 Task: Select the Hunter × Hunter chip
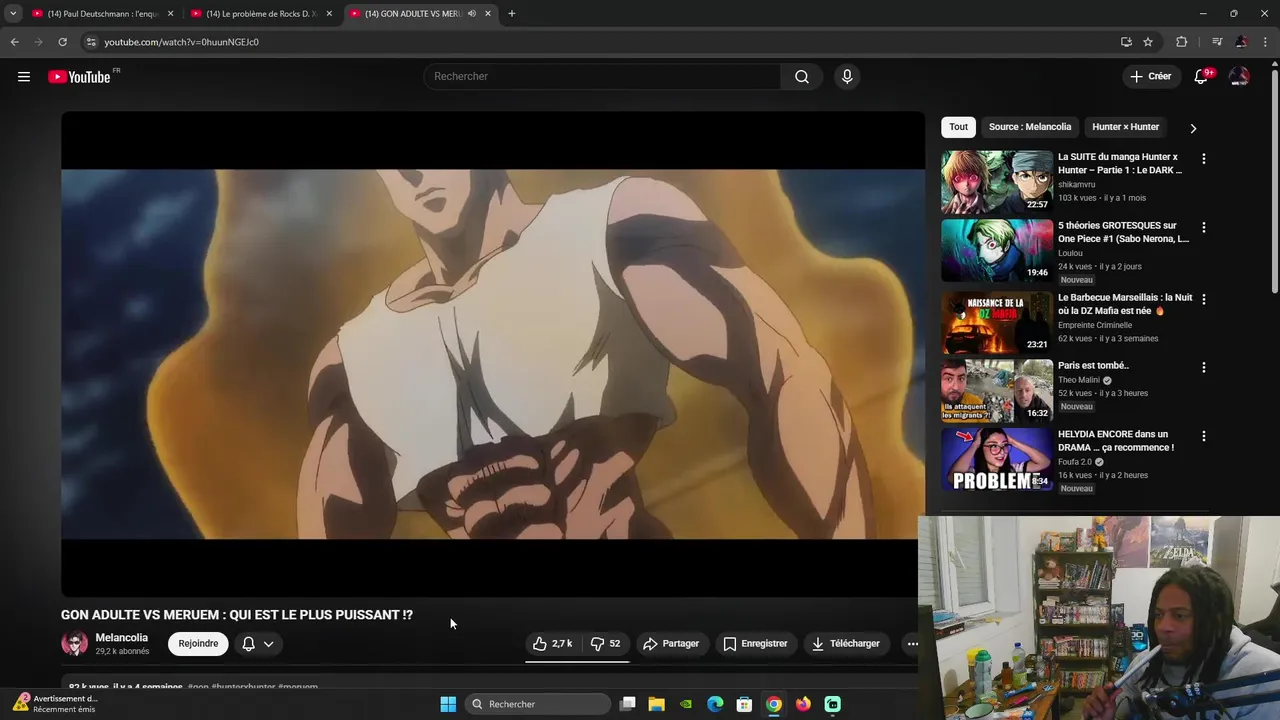1125,127
